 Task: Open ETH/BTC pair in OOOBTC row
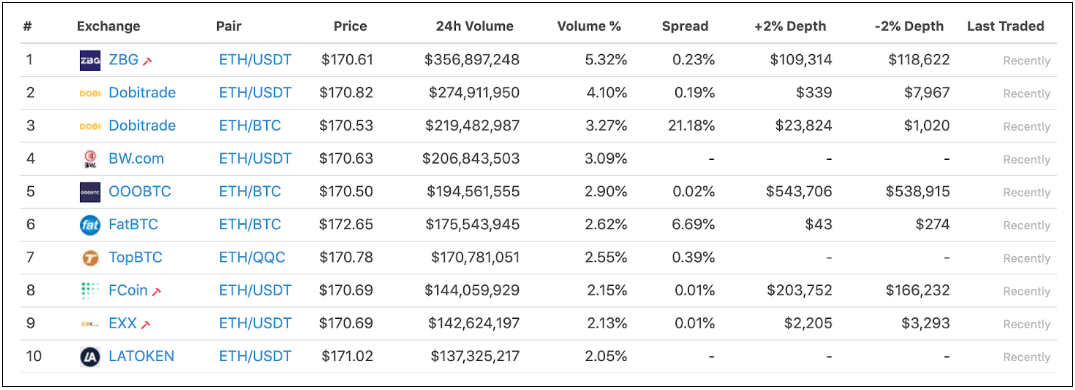[250, 191]
